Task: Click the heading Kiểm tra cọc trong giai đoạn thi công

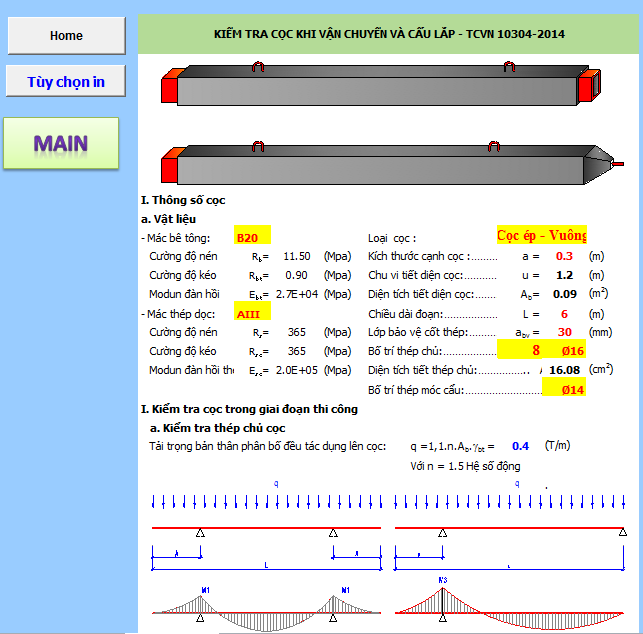Action: click(249, 409)
